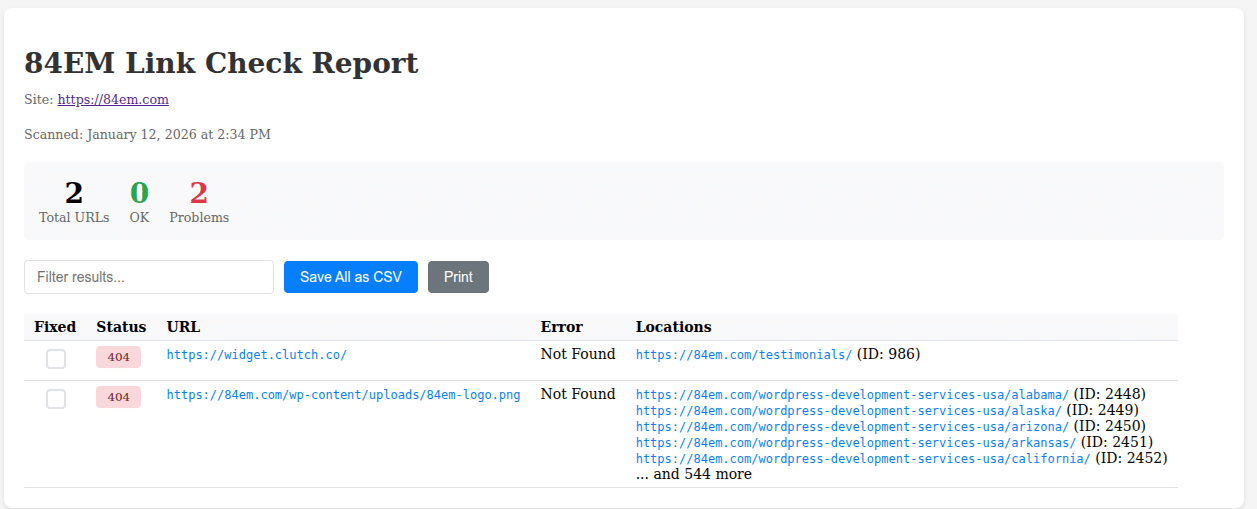Screen dimensions: 1257x509
Task: Click the '... and 544 more' text
Action: [x=694, y=474]
